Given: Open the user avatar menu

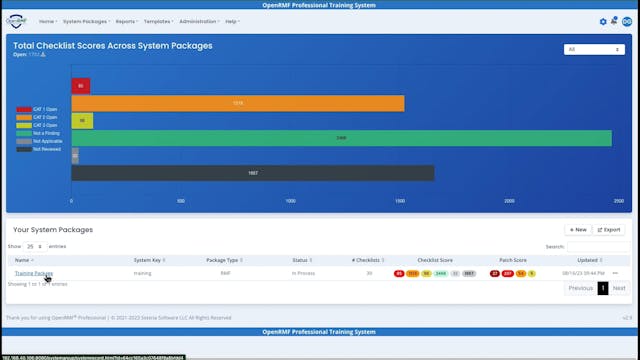Looking at the screenshot, I should tap(627, 21).
